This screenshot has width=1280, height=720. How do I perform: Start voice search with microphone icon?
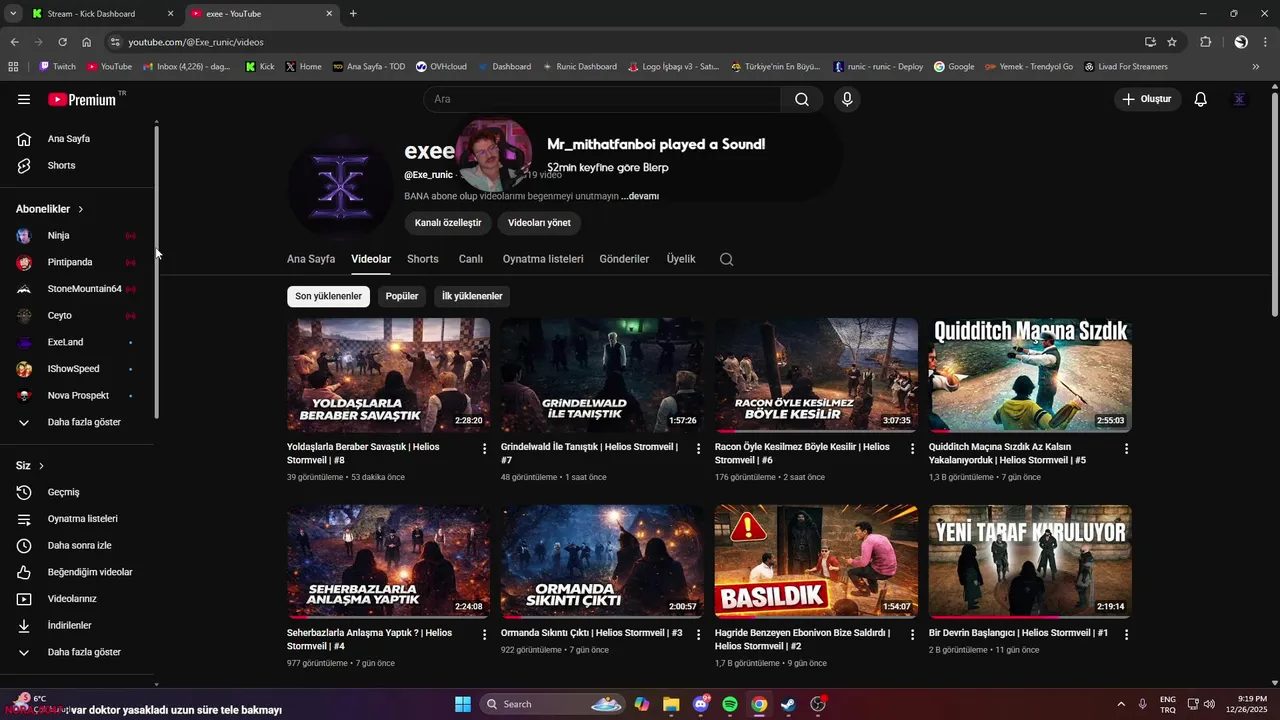coord(847,99)
